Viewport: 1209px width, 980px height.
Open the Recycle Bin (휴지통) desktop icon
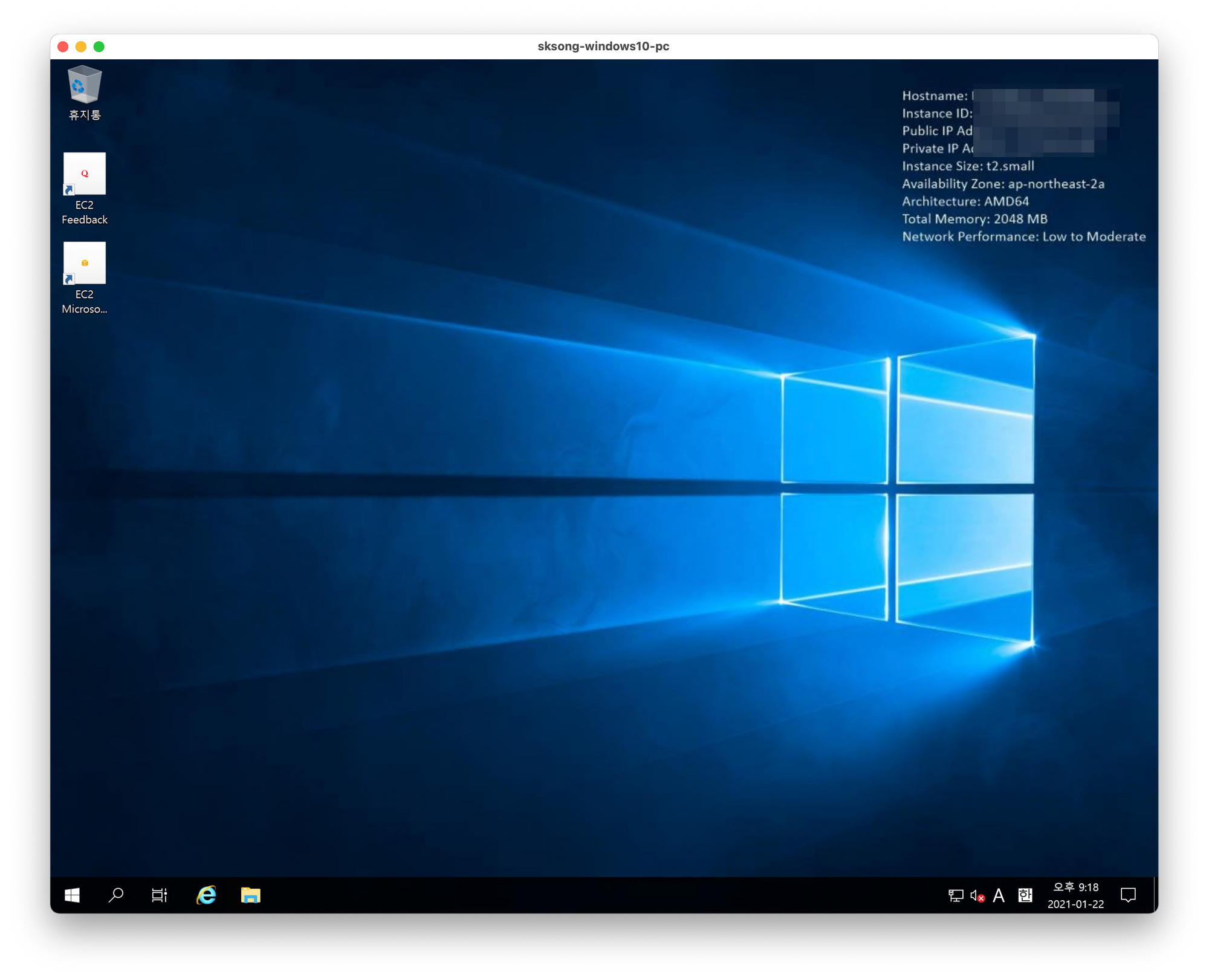[84, 94]
